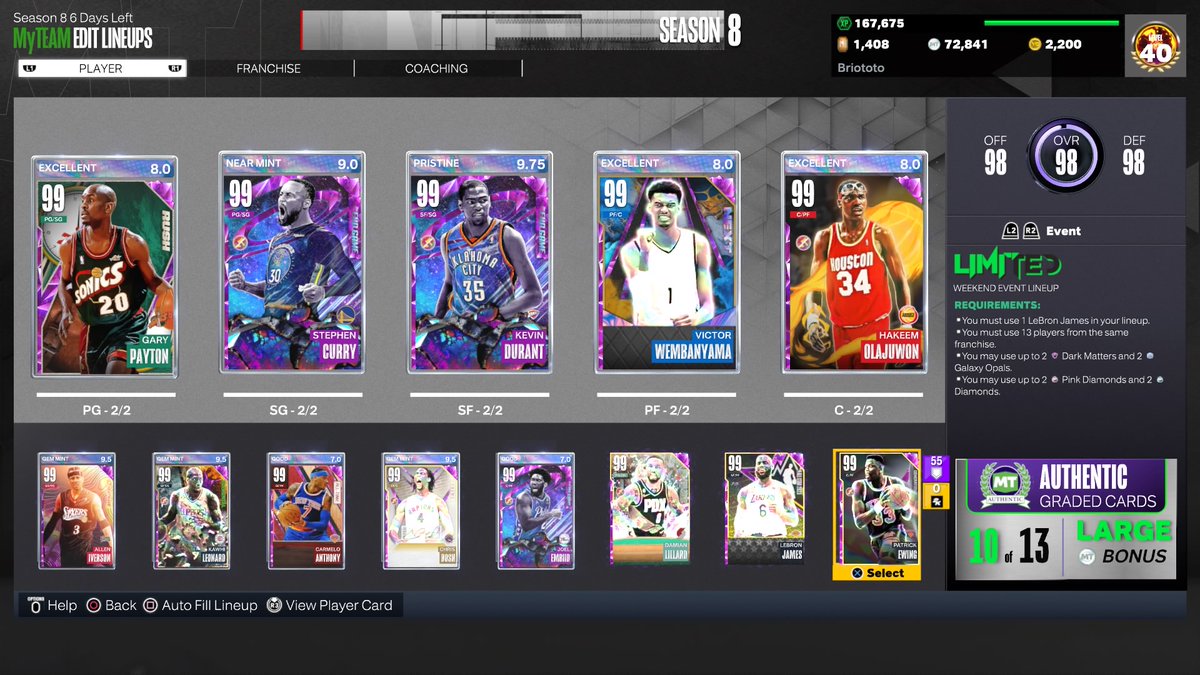Click the Back option in bottom bar

[112, 605]
